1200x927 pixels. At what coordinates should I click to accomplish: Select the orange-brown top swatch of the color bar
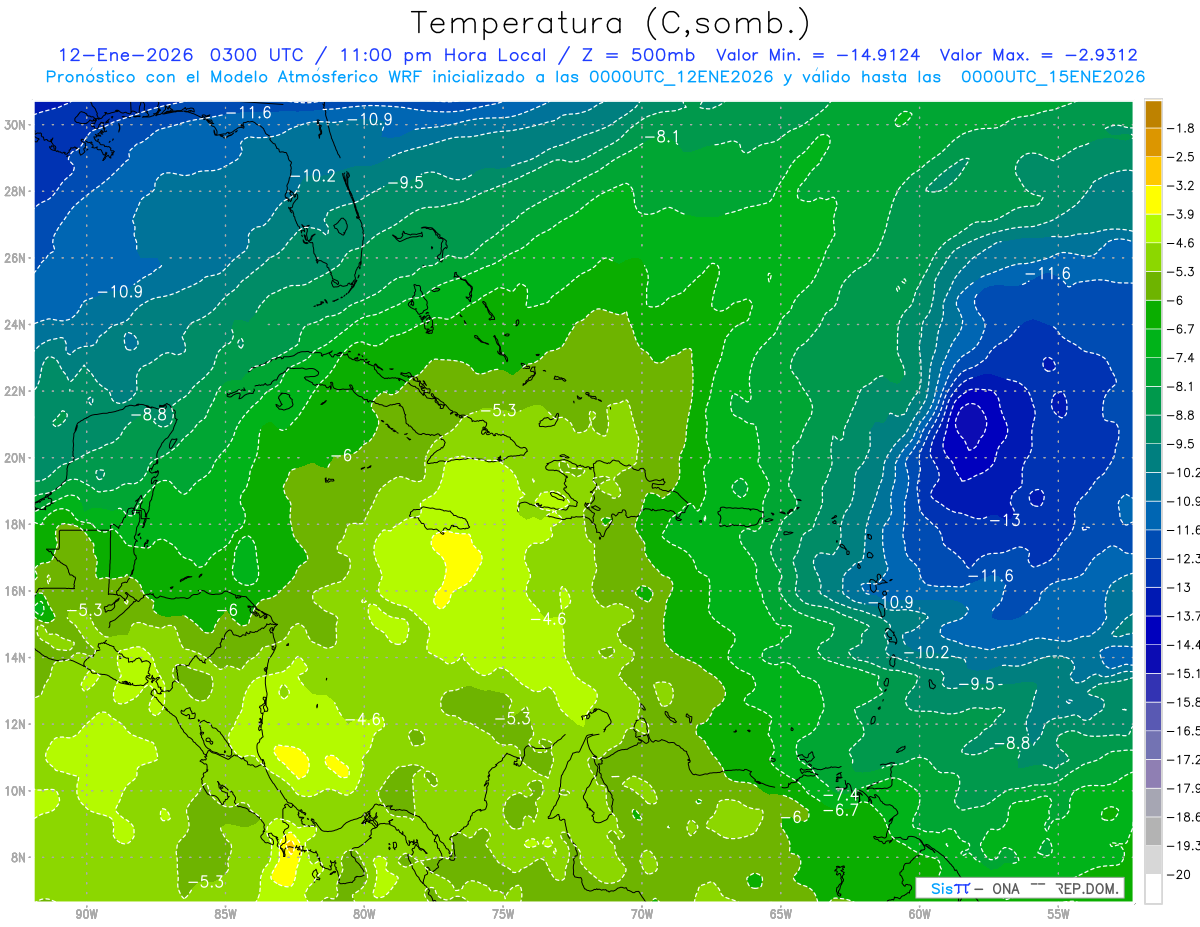[1153, 114]
